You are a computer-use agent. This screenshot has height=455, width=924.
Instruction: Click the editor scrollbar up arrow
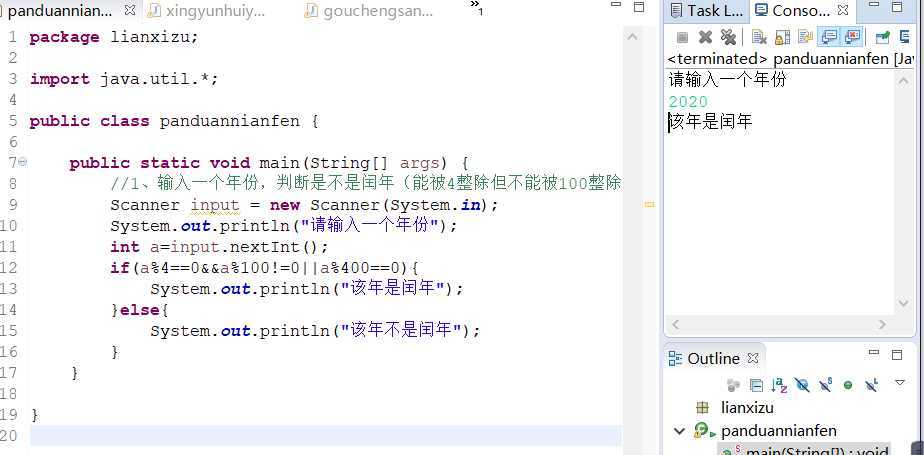click(x=632, y=37)
